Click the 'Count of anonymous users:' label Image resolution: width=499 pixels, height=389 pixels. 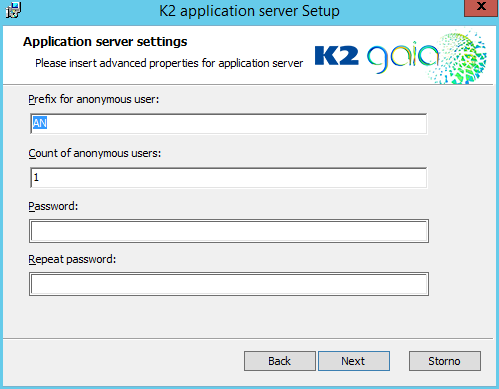(95, 153)
